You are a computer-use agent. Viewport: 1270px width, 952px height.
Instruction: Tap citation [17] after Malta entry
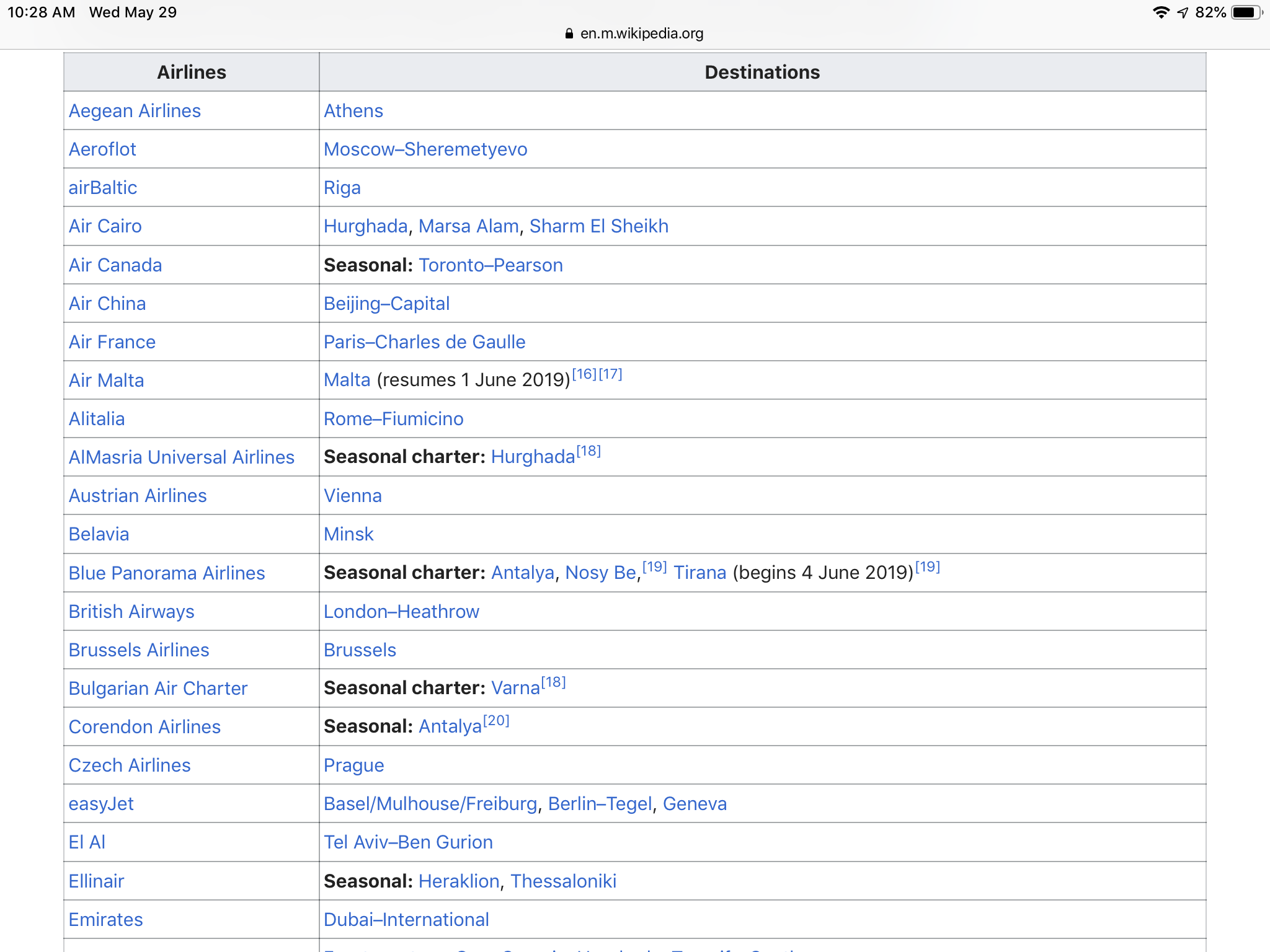point(610,374)
